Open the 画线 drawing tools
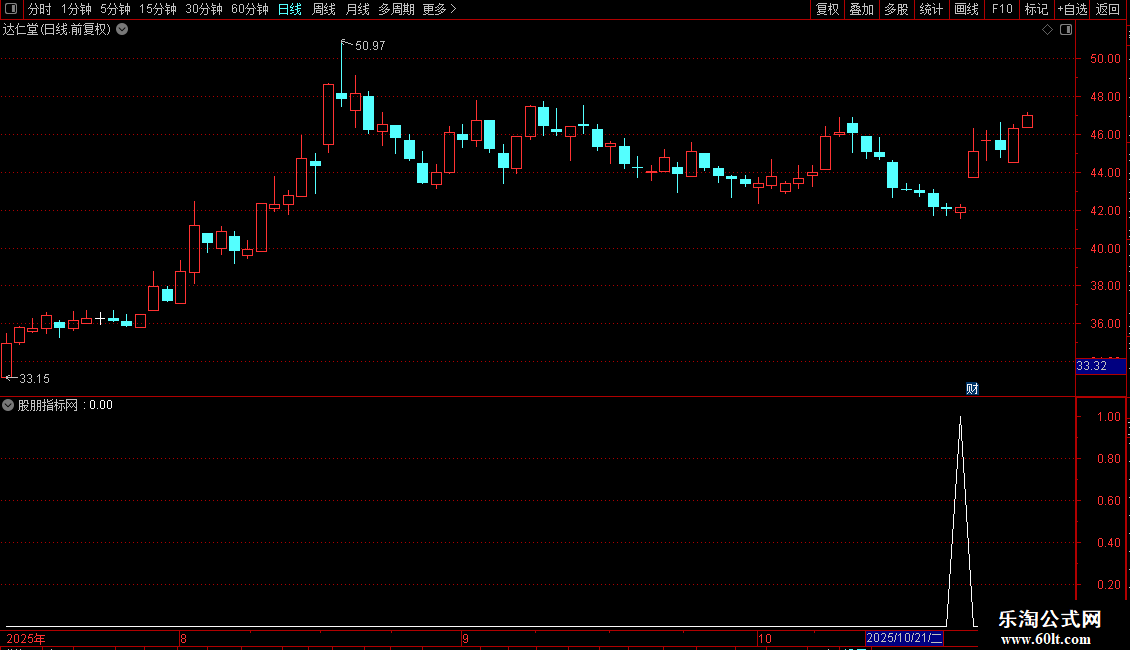The image size is (1130, 650). coord(966,9)
